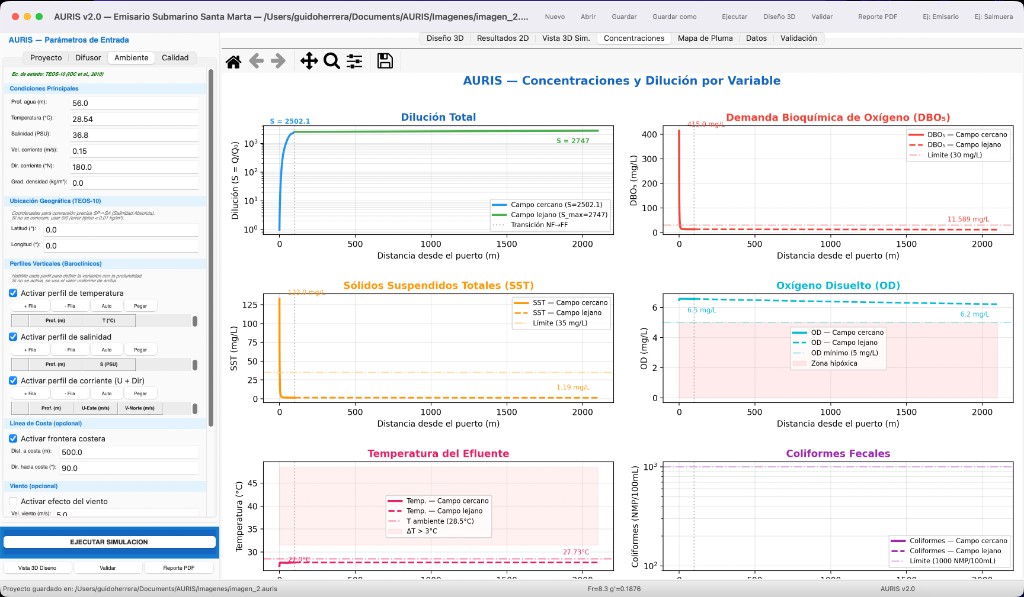
Task: Open the Vista 3D Sim. tab
Action: coord(566,39)
